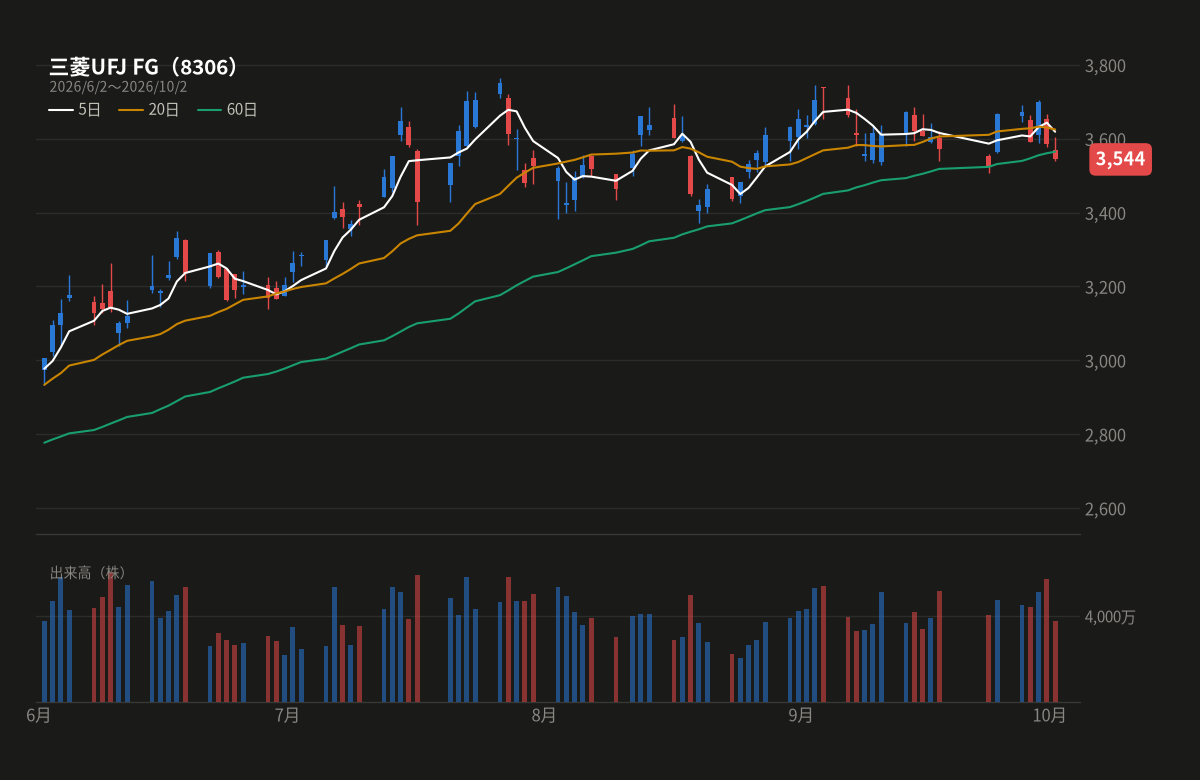This screenshot has width=1200, height=780.
Task: Click the 3,800 price axis label
Action: click(1106, 66)
